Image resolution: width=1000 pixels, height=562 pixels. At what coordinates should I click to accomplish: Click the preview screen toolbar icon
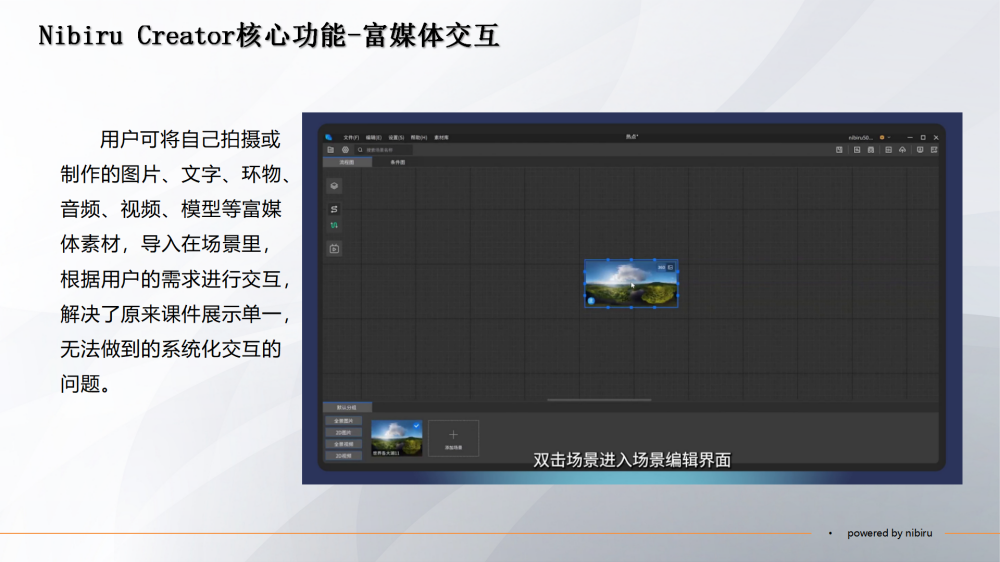tap(920, 150)
